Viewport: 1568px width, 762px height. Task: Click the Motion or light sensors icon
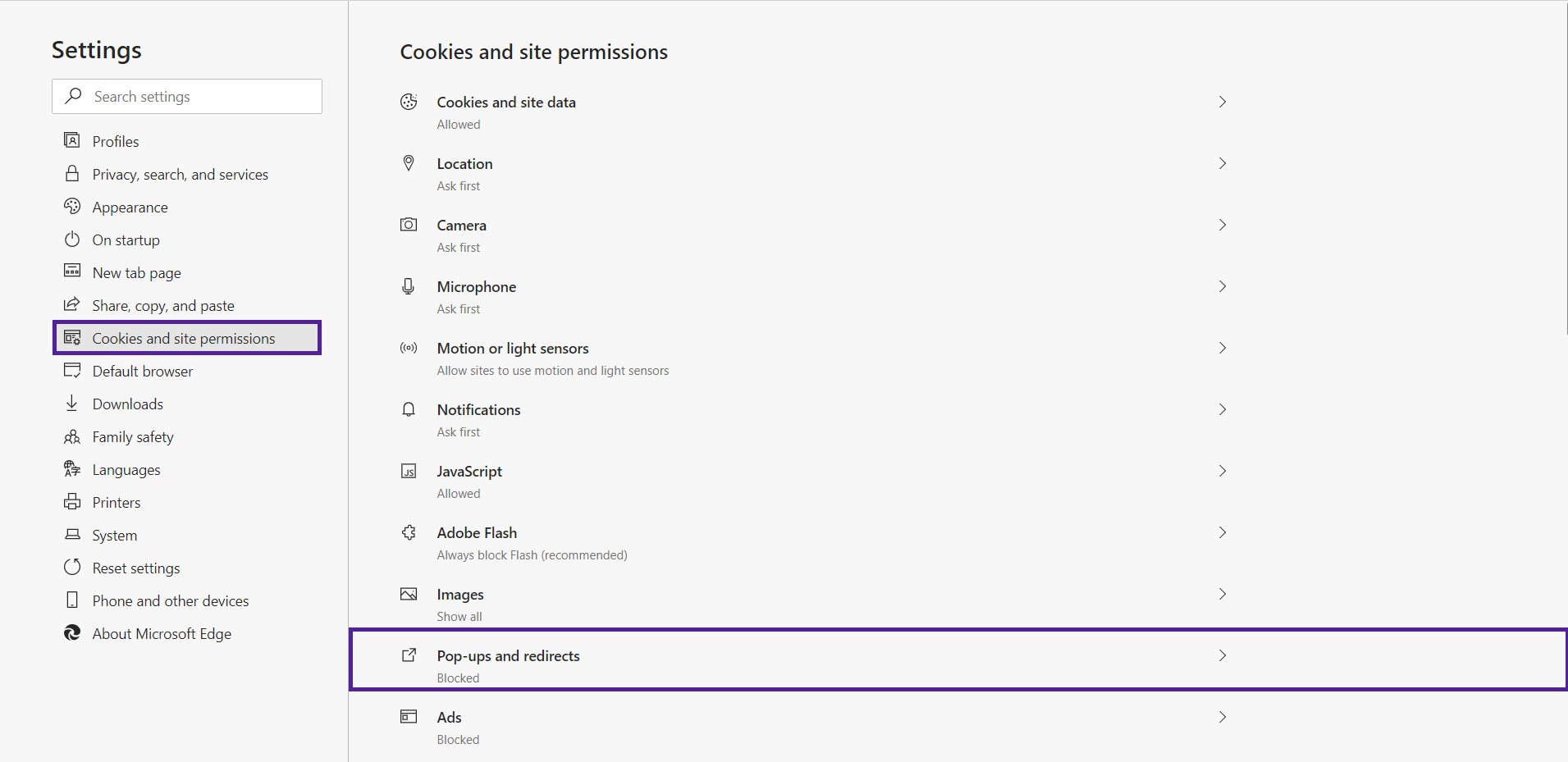click(x=409, y=348)
